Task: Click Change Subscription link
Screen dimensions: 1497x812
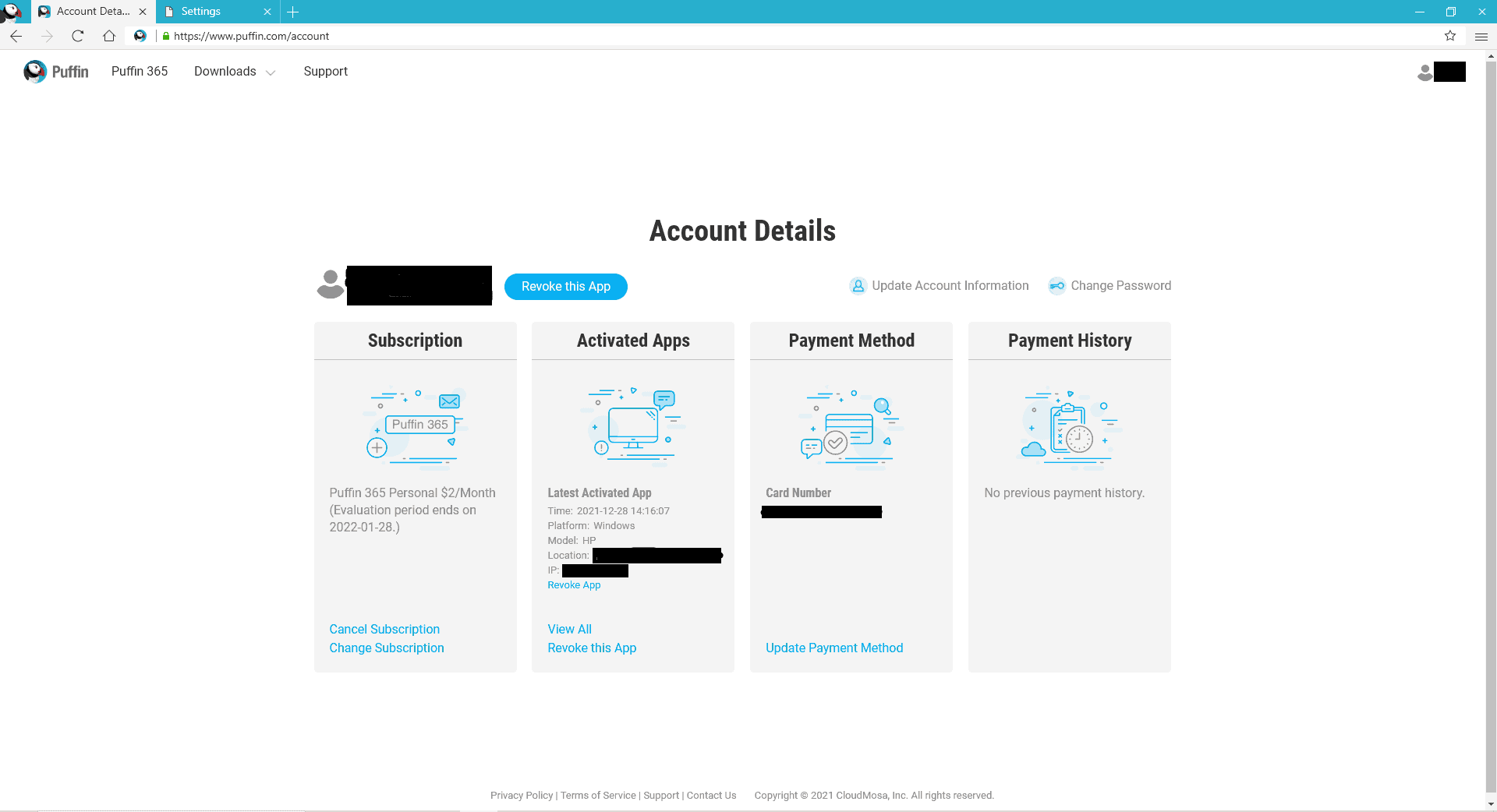Action: tap(387, 648)
